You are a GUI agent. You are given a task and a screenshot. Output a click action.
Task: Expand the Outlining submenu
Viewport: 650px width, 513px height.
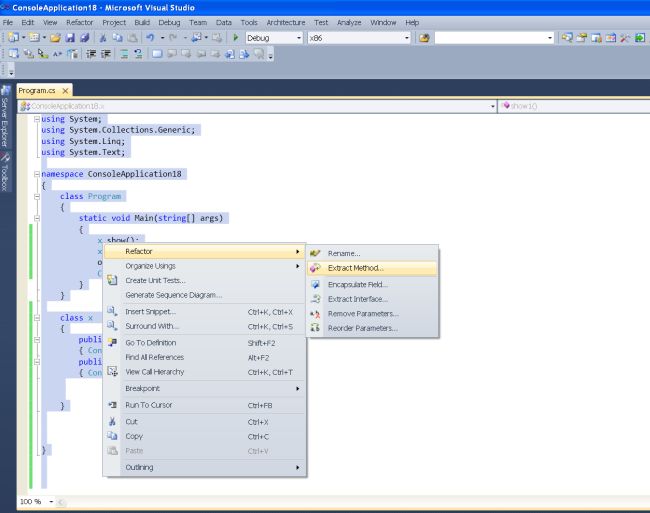(x=205, y=467)
